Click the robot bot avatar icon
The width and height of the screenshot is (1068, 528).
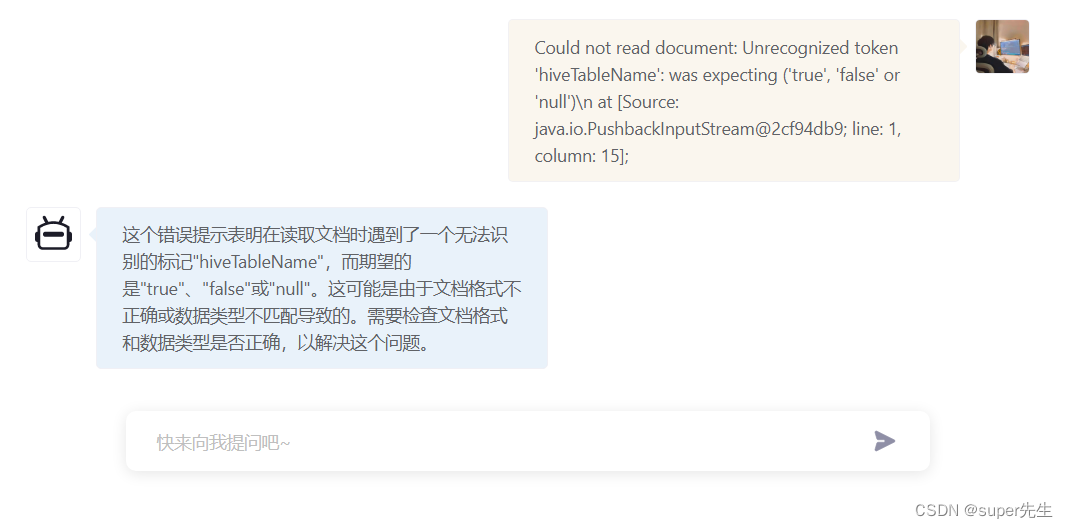(x=53, y=234)
